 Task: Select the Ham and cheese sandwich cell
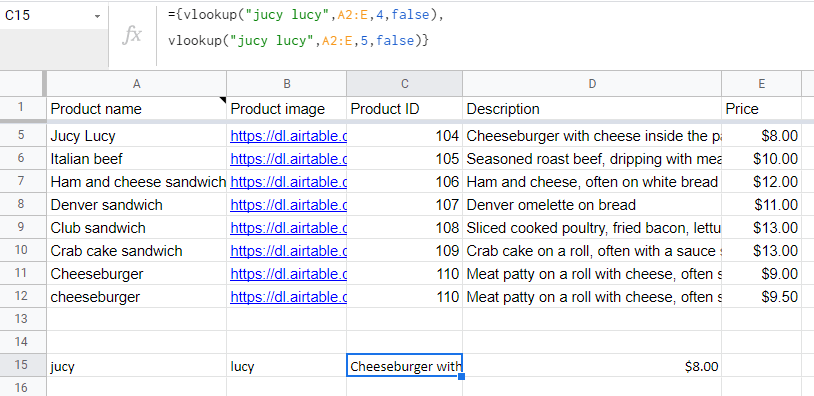point(137,182)
